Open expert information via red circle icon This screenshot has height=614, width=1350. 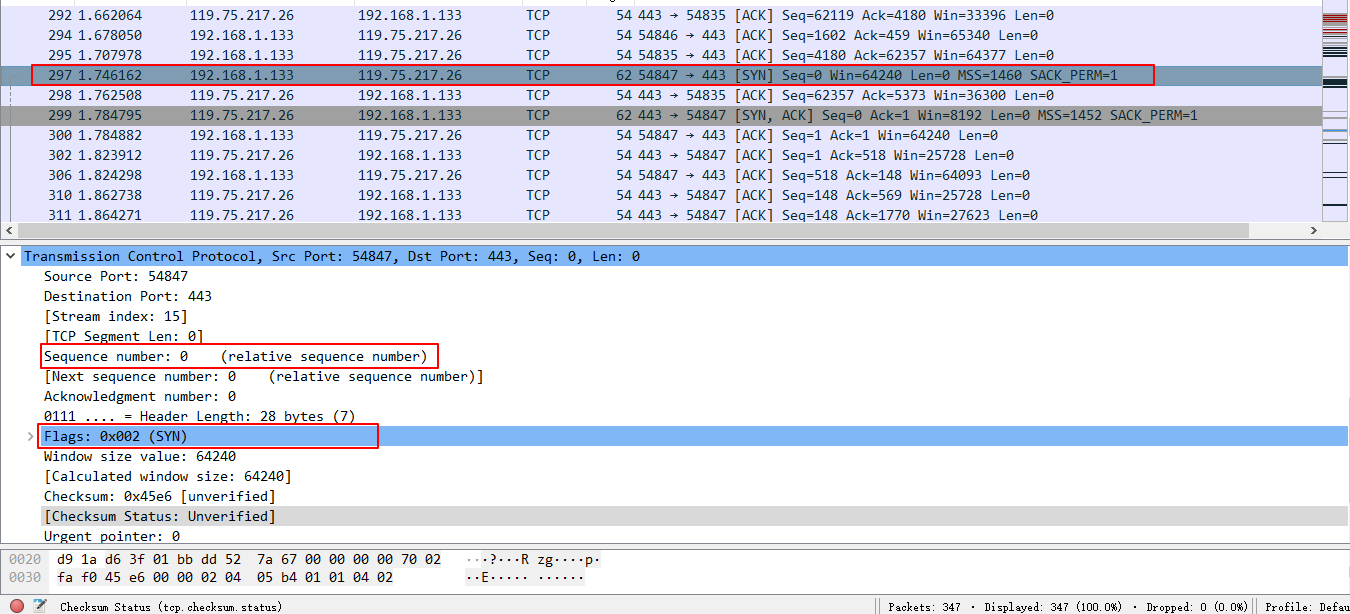pyautogui.click(x=17, y=606)
